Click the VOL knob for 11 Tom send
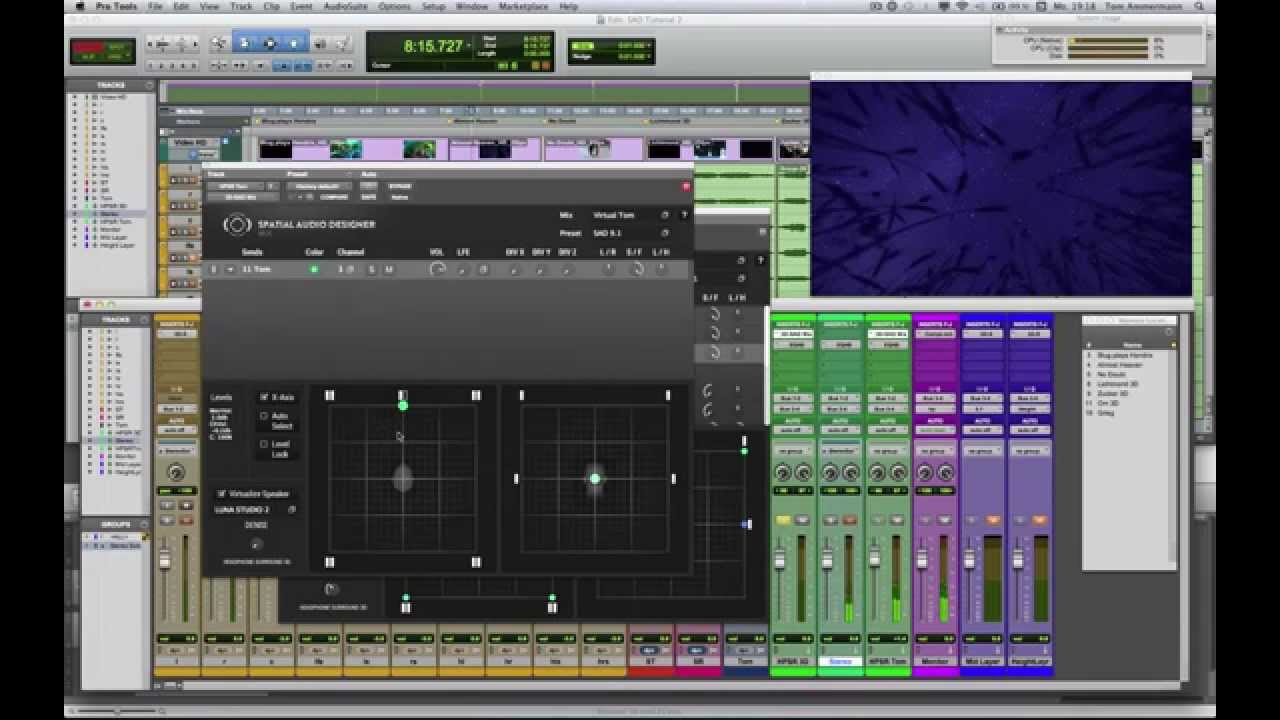This screenshot has height=720, width=1280. pos(437,269)
